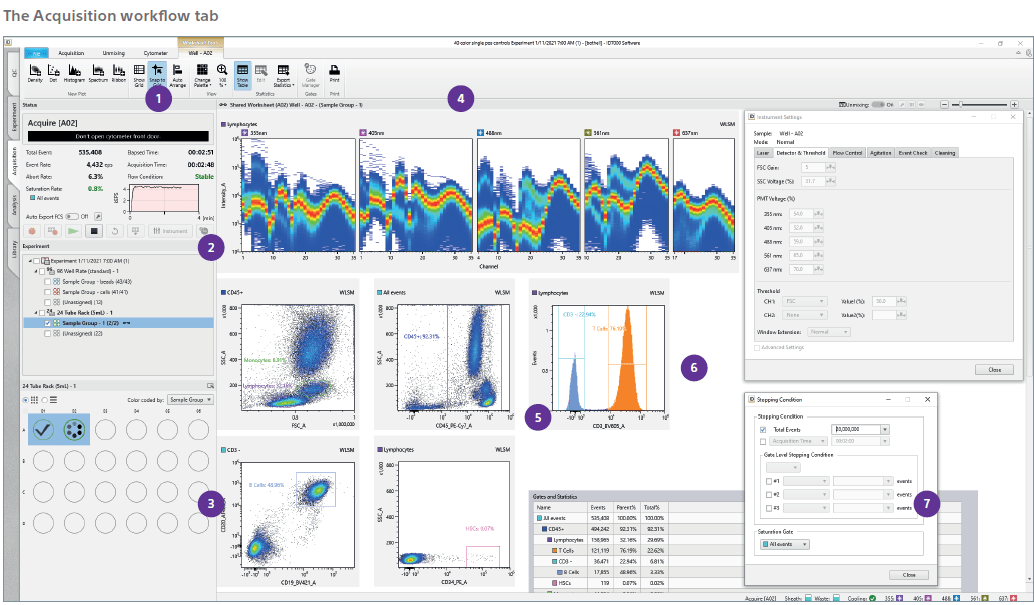Check the Total Events stopping condition
The width and height of the screenshot is (1034, 605).
(763, 429)
